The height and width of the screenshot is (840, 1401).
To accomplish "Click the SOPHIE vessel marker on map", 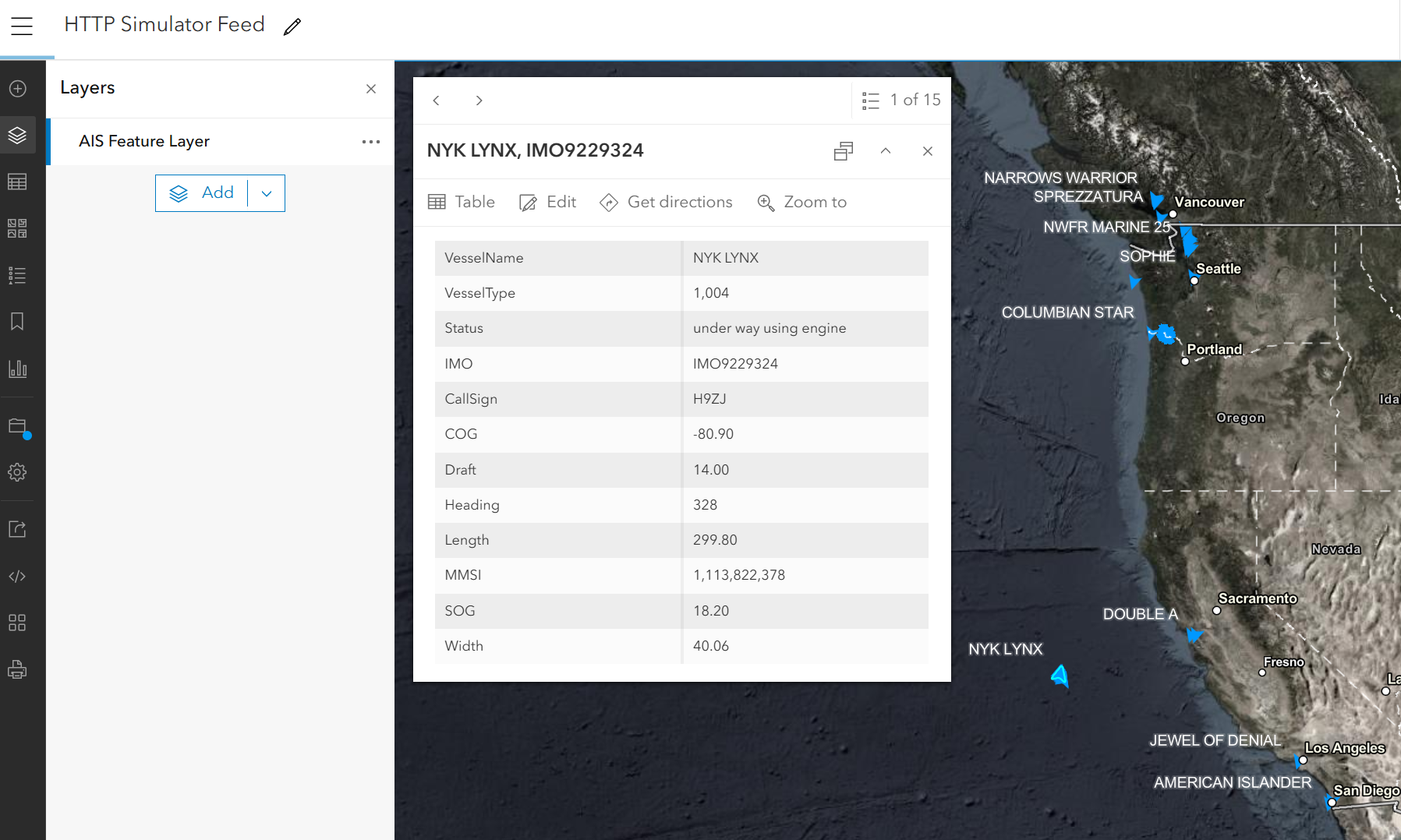I will coord(1134,281).
